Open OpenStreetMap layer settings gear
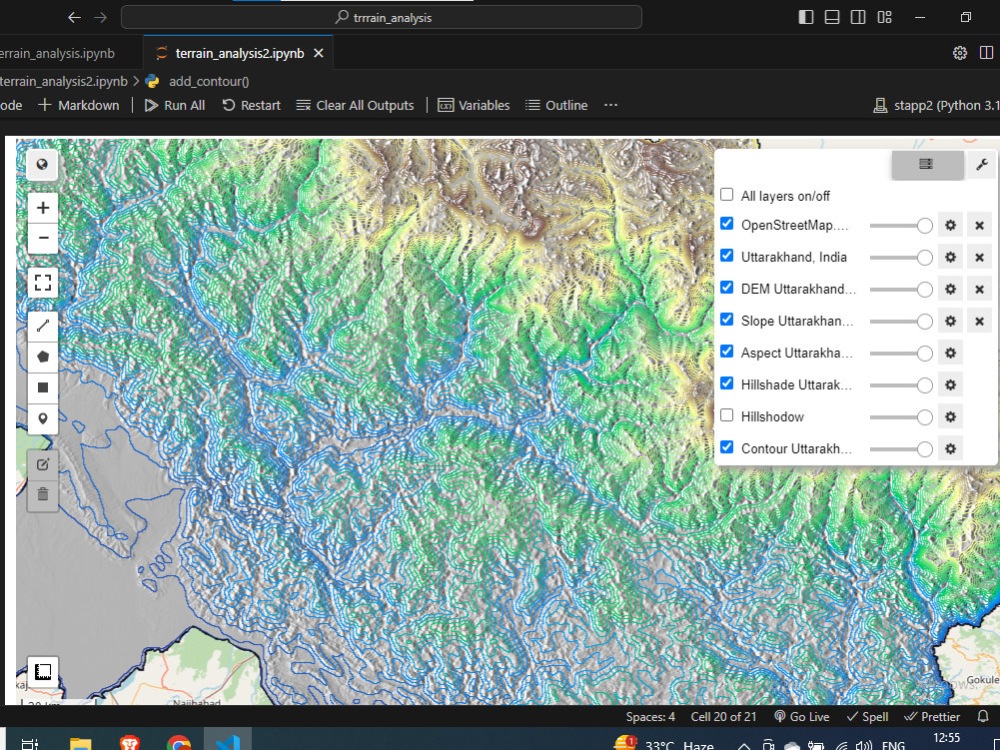The image size is (1000, 750). (x=950, y=225)
